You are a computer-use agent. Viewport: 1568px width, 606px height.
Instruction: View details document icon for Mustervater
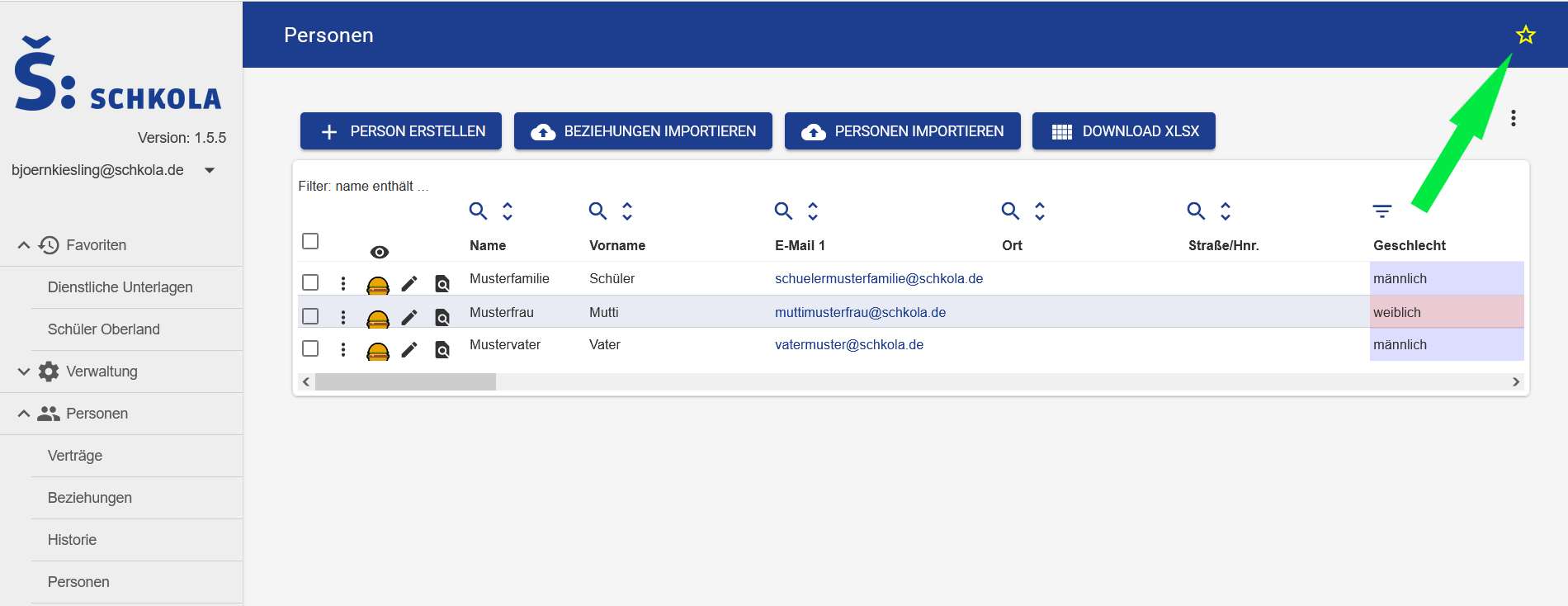(442, 350)
